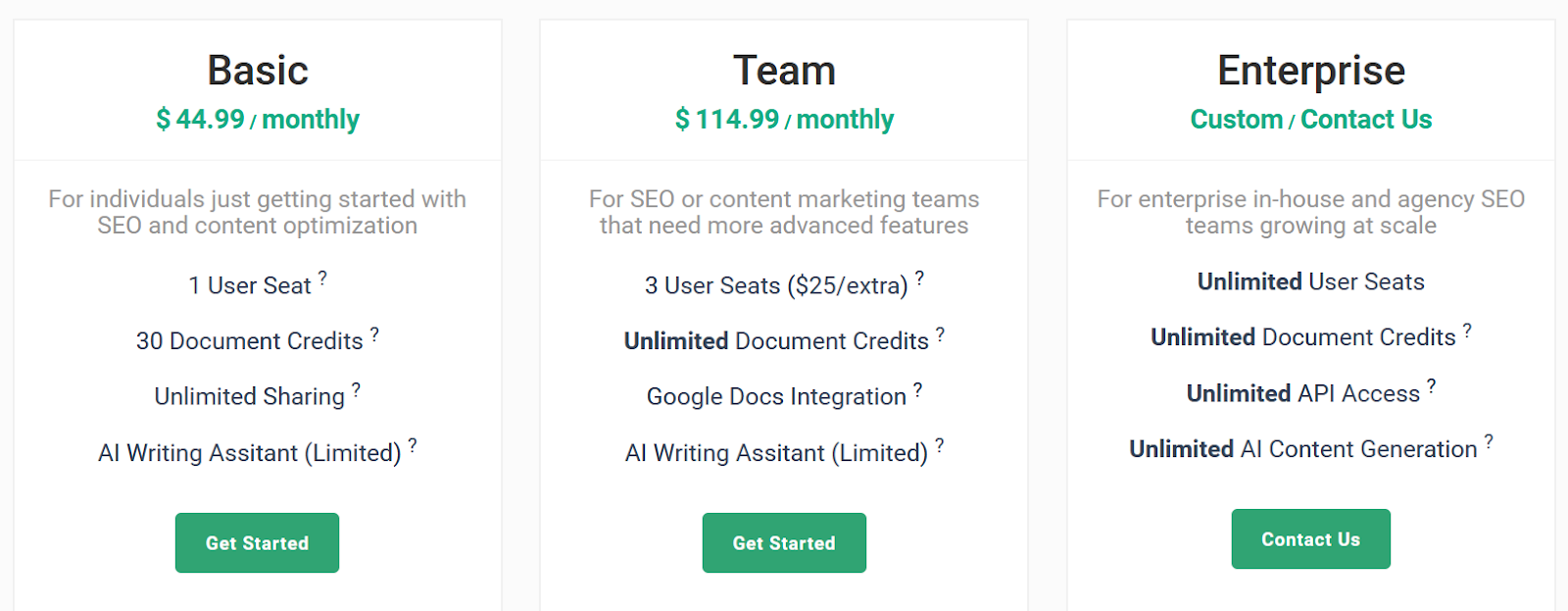
Task: Select the Team plan heading
Action: click(784, 71)
